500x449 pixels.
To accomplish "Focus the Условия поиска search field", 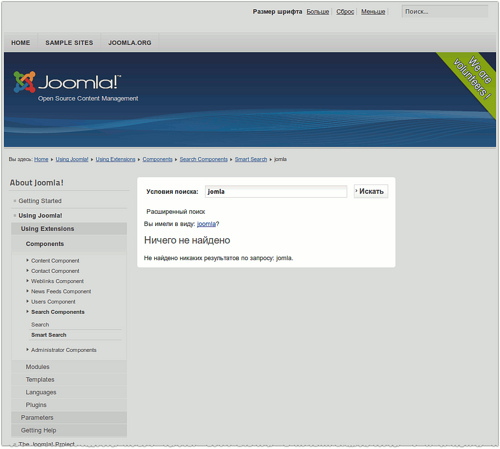I will pyautogui.click(x=276, y=192).
